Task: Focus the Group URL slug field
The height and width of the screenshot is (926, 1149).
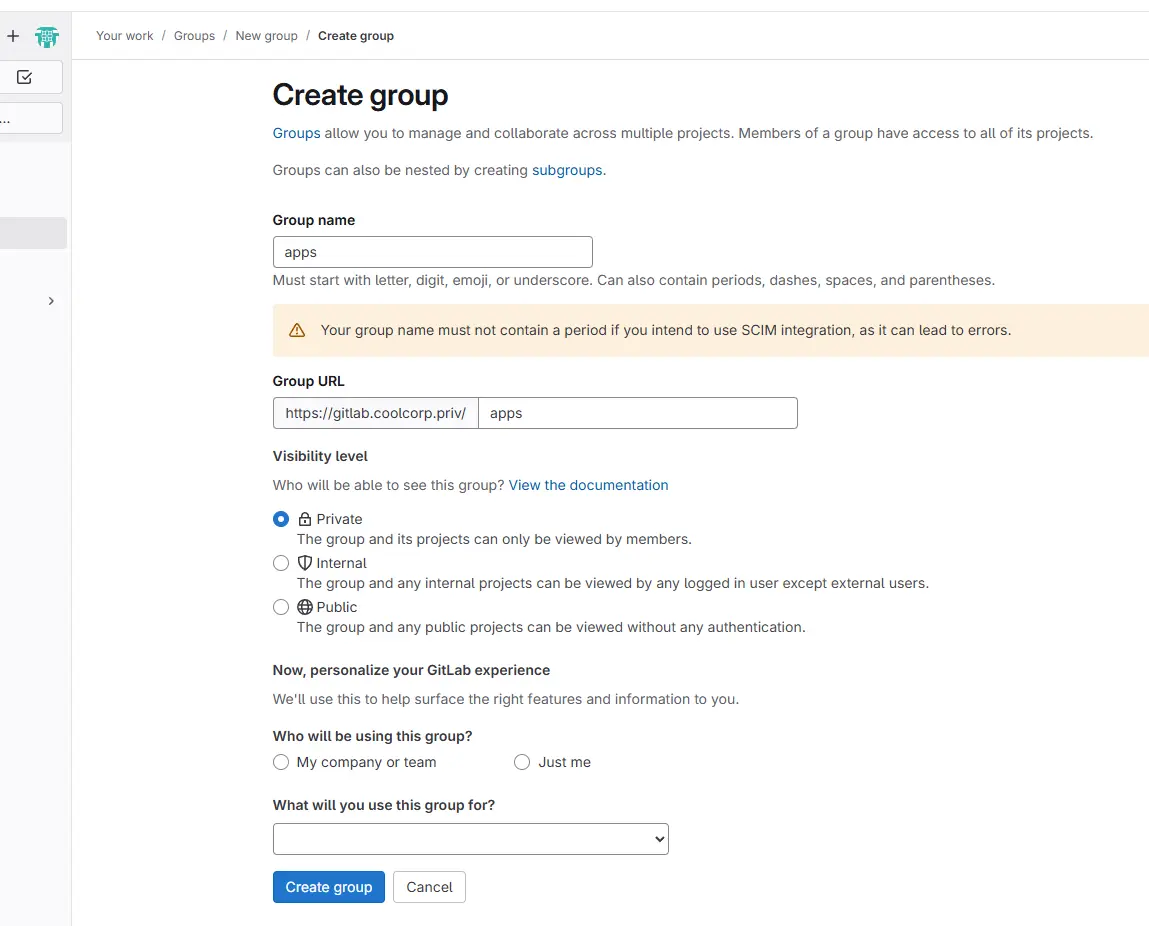Action: pos(638,413)
